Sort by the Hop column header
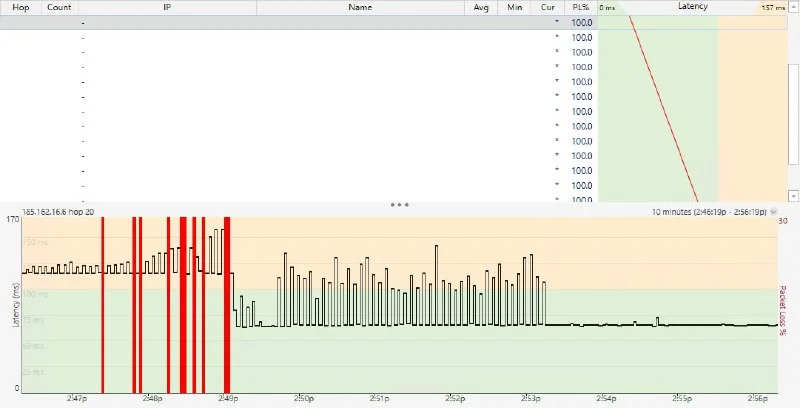 20,6
